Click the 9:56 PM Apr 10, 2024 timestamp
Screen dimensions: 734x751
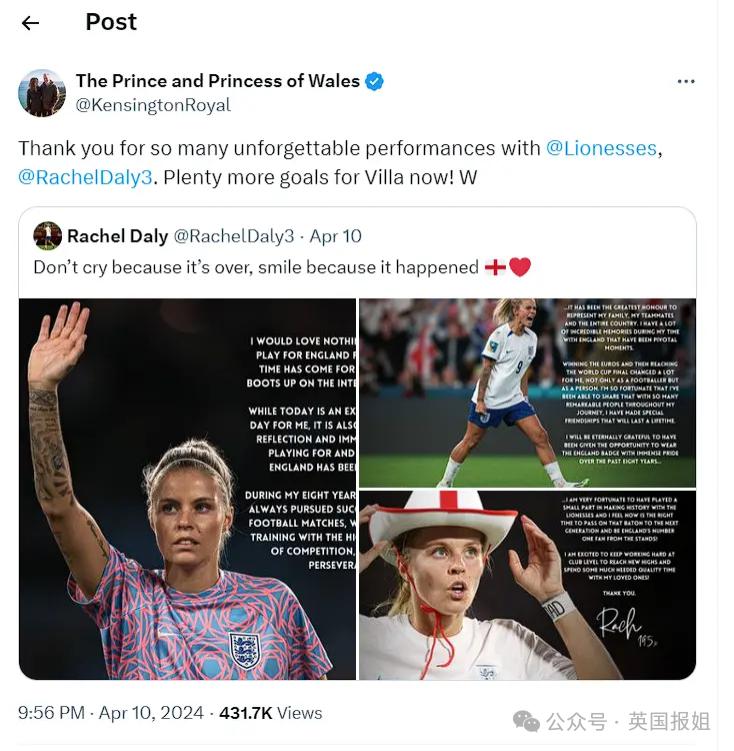(111, 713)
